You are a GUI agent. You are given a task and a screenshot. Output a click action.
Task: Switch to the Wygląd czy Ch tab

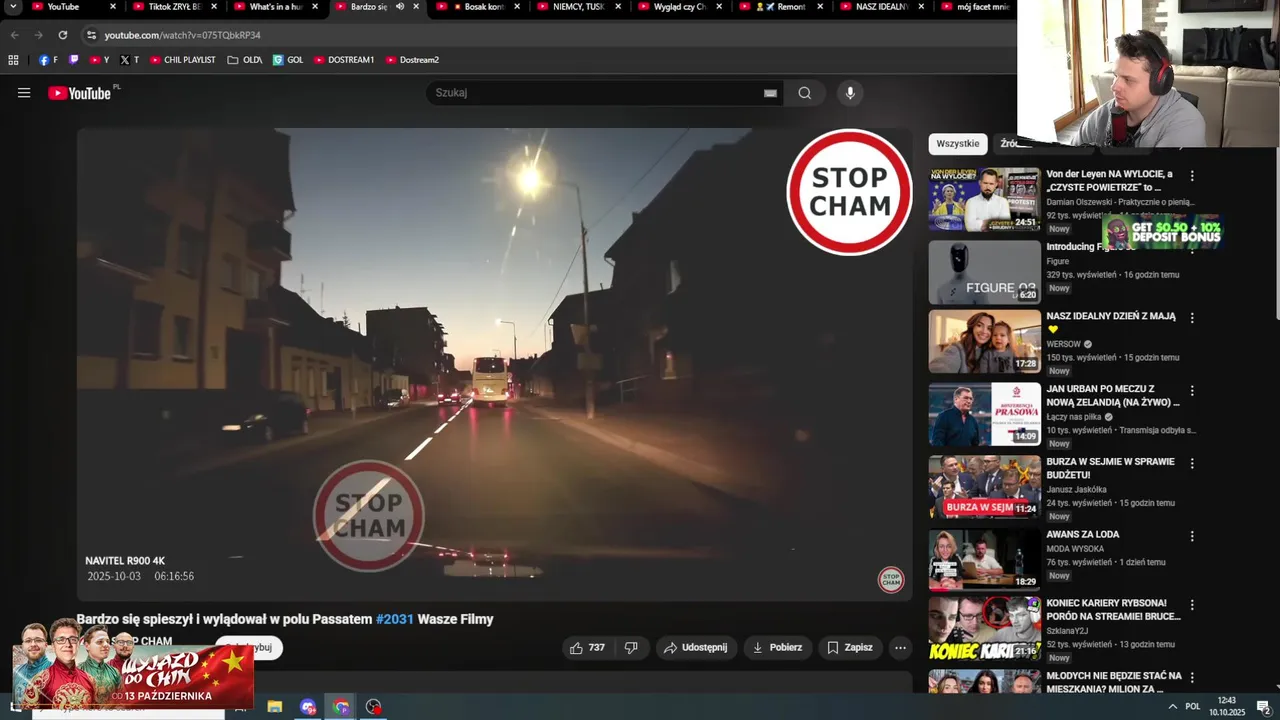[x=678, y=7]
